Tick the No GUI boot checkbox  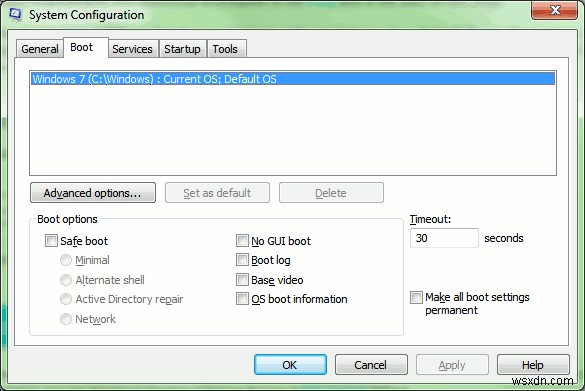click(x=242, y=241)
